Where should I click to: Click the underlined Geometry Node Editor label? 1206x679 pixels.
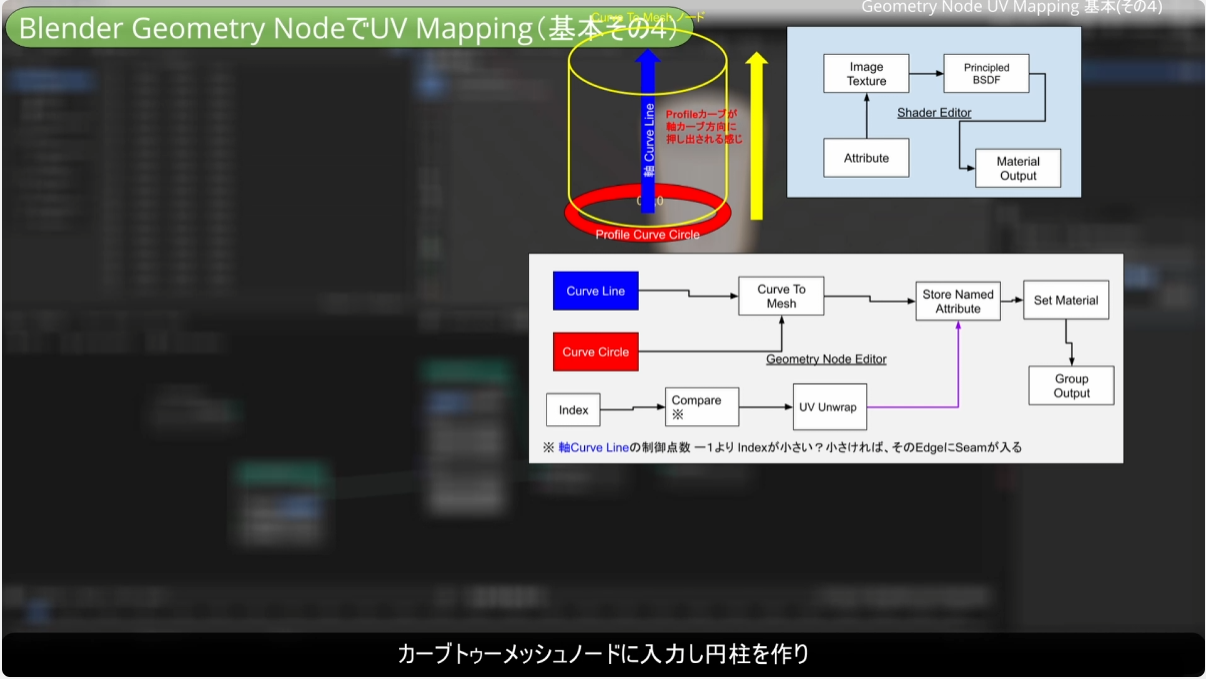826,359
